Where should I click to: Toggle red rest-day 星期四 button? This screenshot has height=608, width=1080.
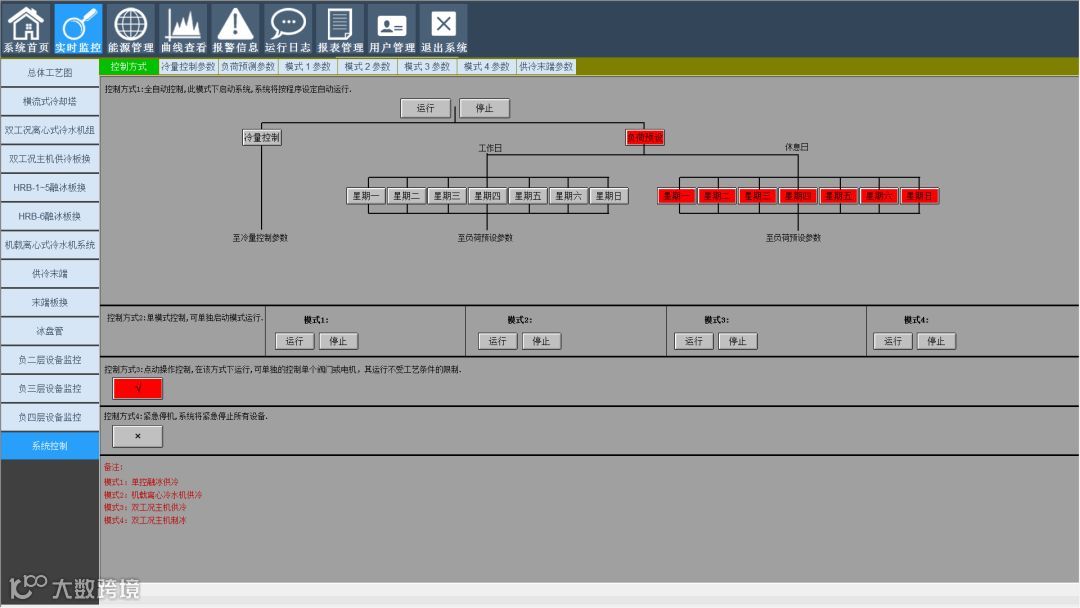(798, 196)
